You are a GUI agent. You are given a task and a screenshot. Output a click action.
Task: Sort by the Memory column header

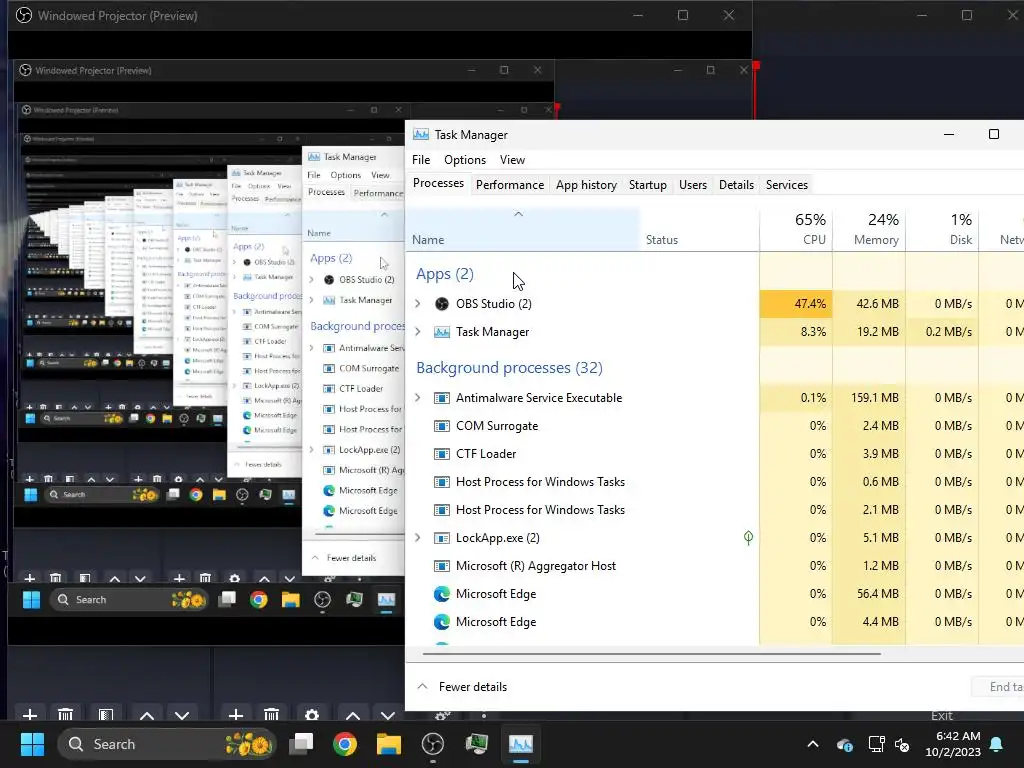(869, 230)
